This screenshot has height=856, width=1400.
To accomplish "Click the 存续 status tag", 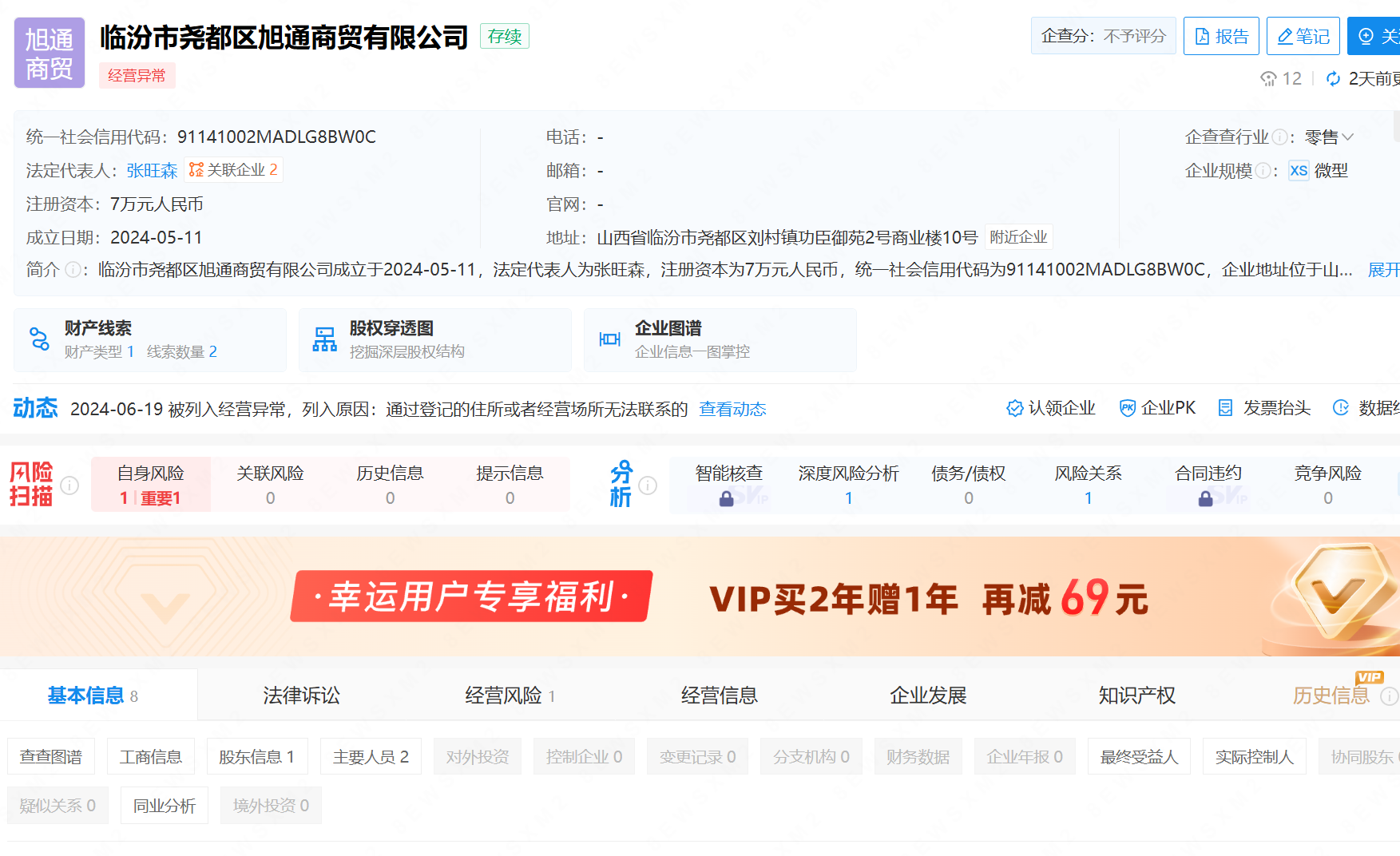I will tap(505, 37).
